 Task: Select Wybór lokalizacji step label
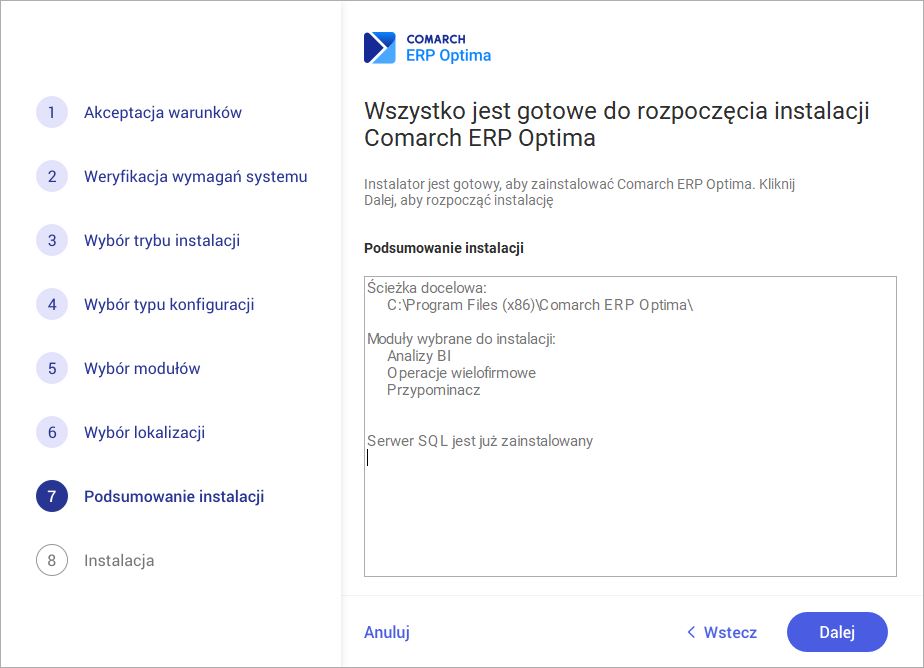pos(144,432)
